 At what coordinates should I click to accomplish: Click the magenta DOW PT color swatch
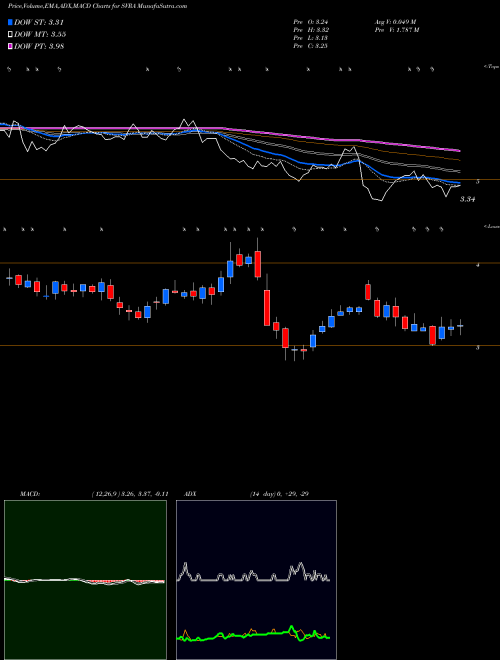coord(11,46)
